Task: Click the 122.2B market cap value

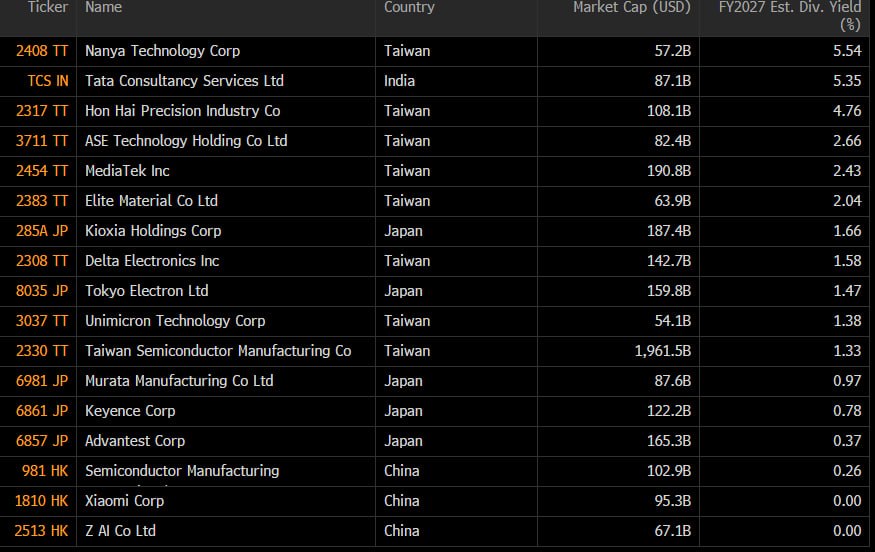Action: 669,411
